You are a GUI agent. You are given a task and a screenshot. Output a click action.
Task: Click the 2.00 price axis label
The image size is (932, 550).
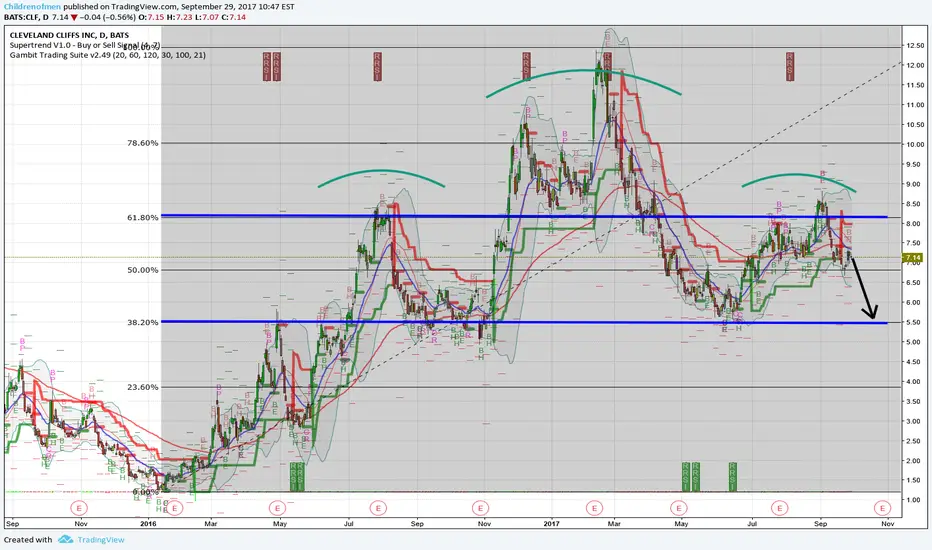point(915,461)
